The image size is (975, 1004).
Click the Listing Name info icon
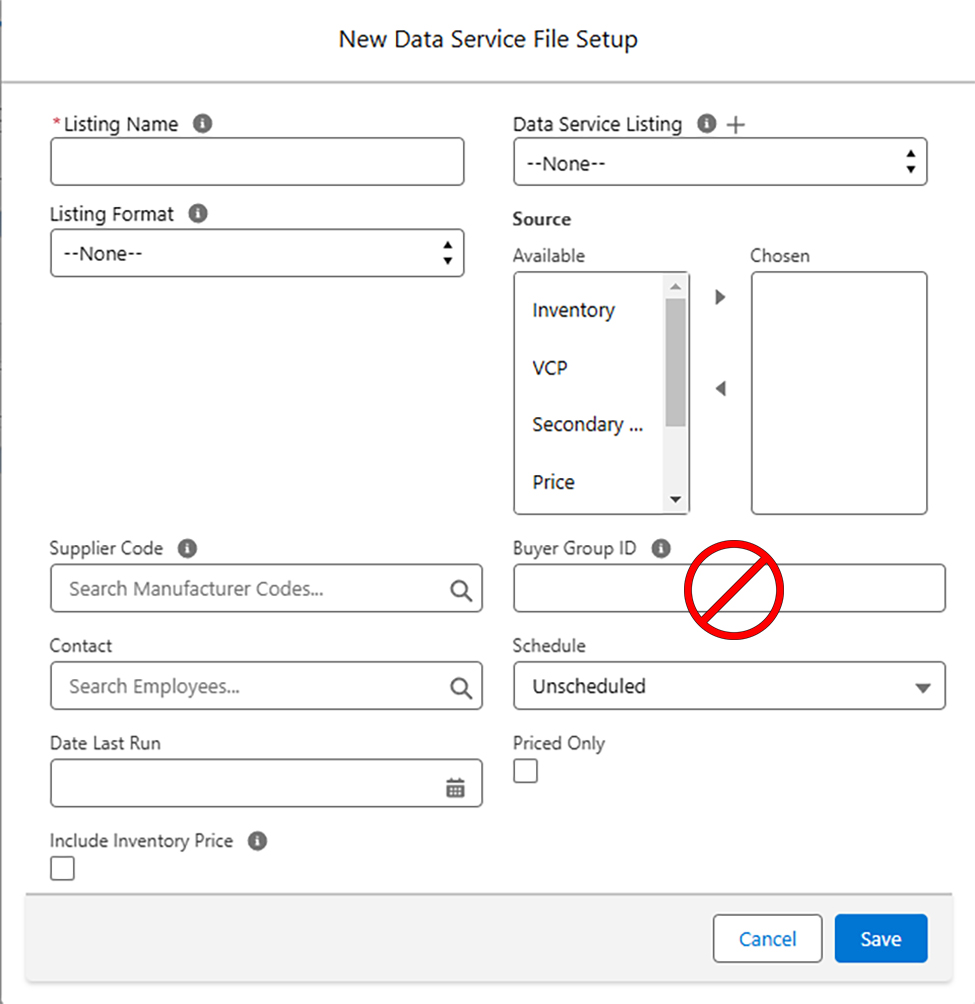tap(202, 123)
